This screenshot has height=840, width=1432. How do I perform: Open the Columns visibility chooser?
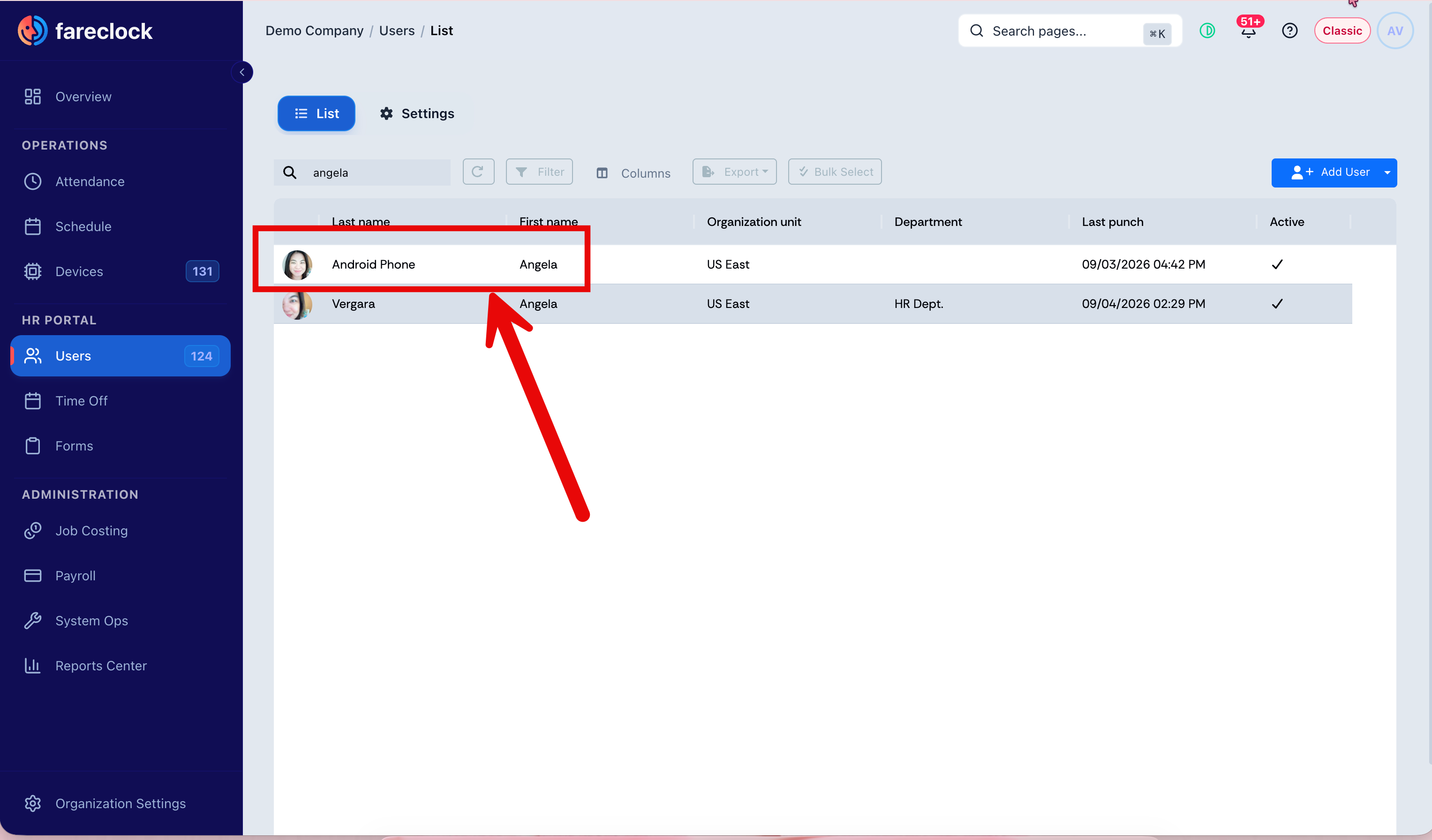[x=633, y=173]
